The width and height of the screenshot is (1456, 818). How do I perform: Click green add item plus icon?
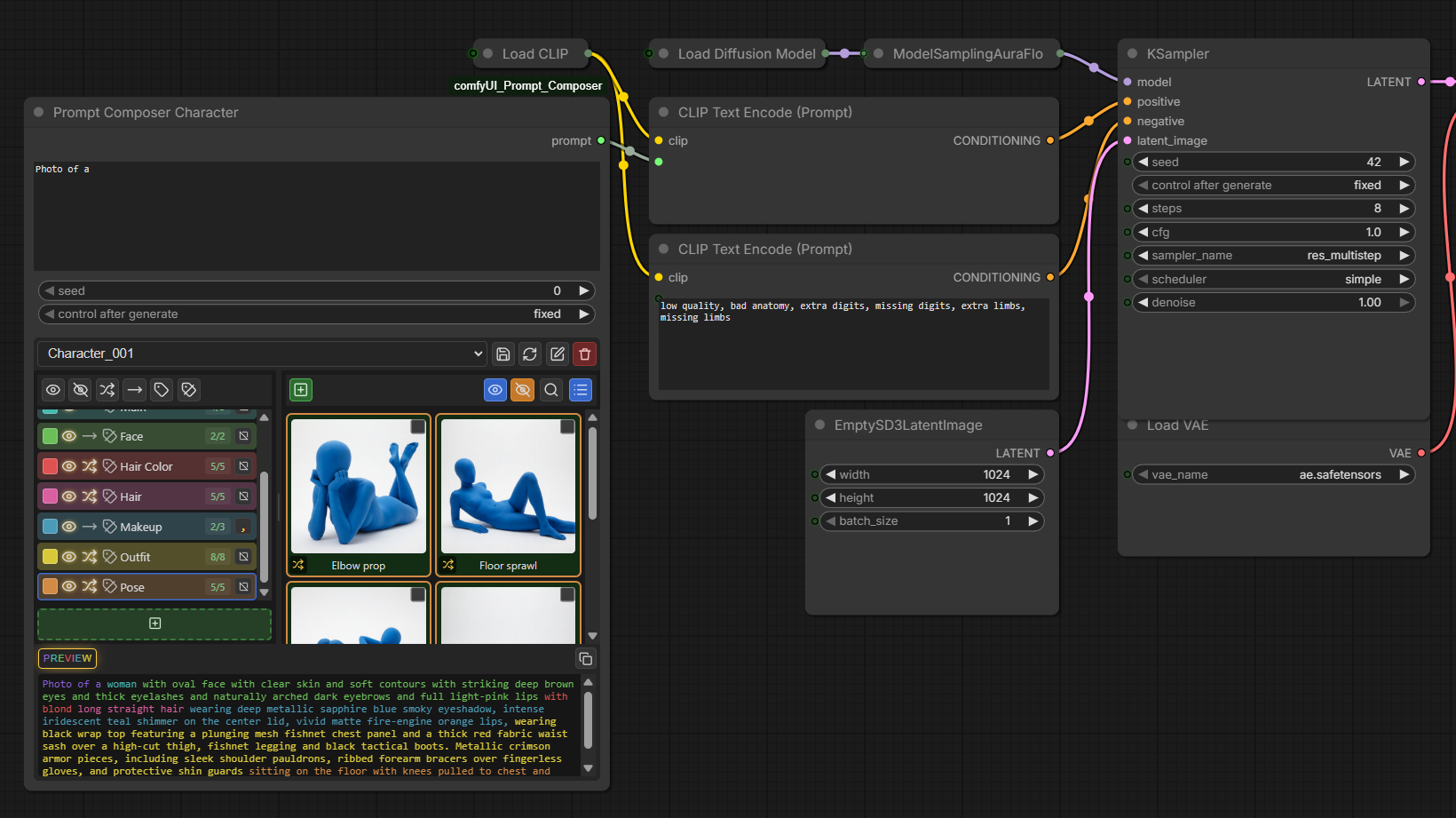(x=301, y=390)
